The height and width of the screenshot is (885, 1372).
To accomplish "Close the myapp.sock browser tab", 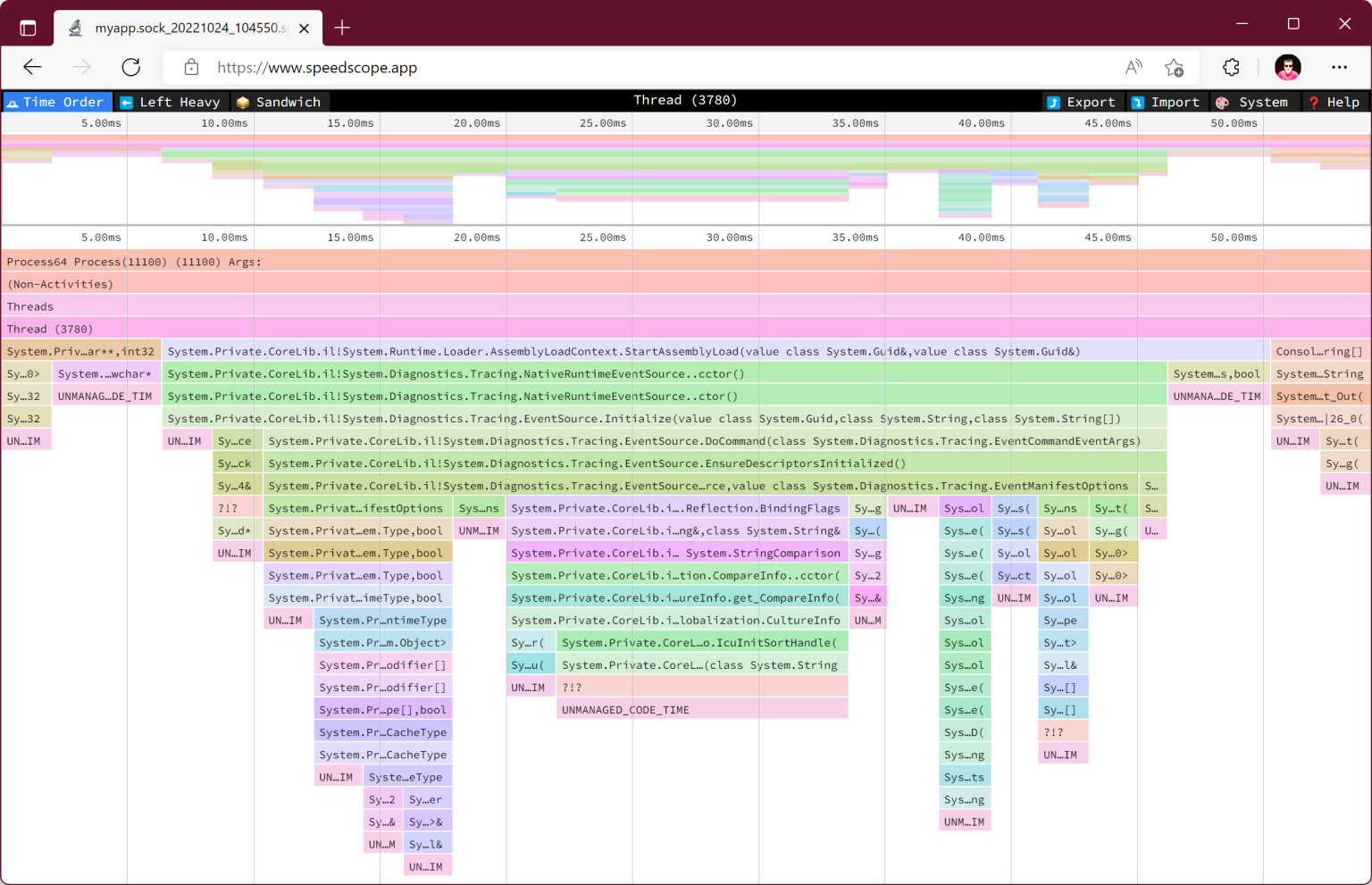I will (304, 29).
